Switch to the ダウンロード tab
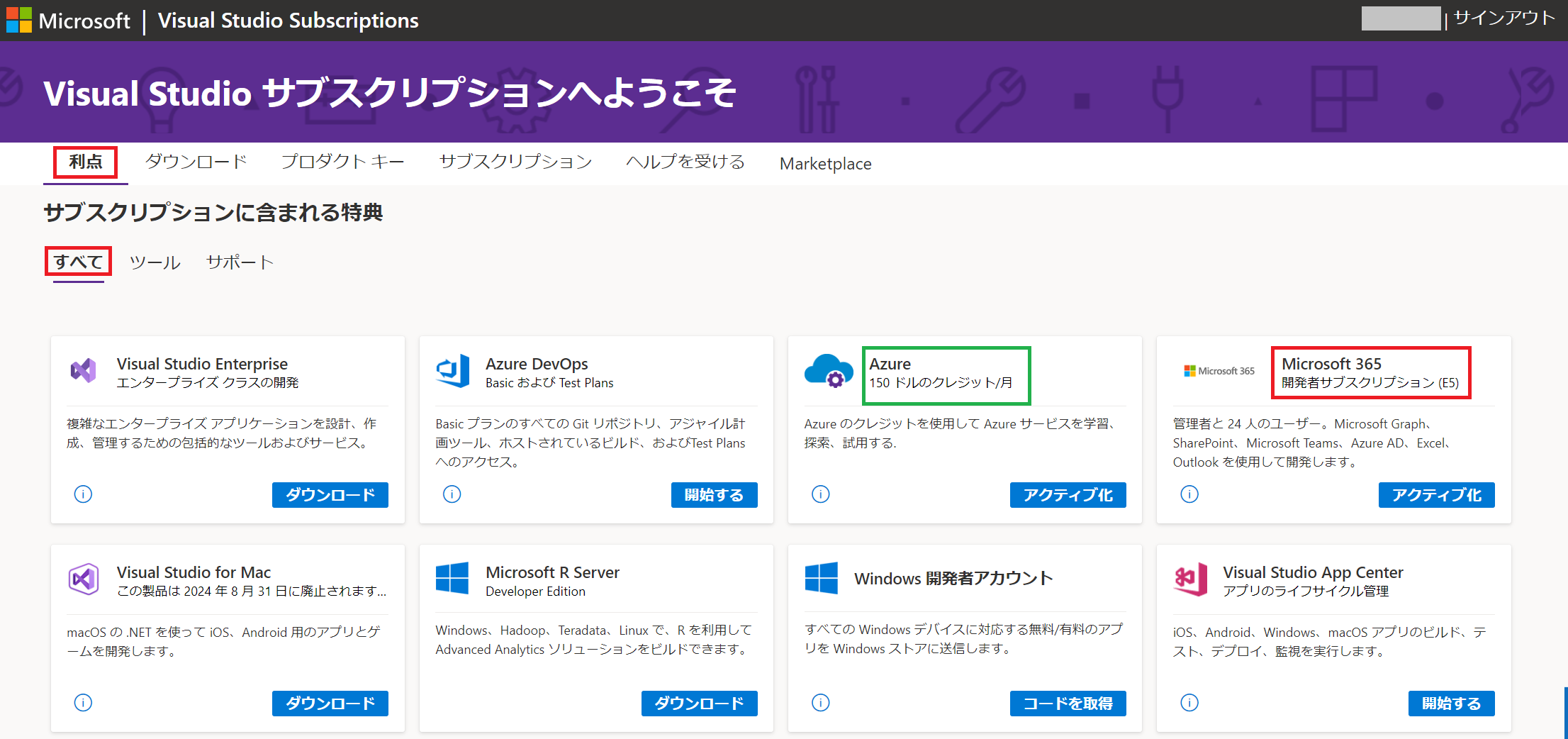The image size is (1568, 739). (196, 162)
